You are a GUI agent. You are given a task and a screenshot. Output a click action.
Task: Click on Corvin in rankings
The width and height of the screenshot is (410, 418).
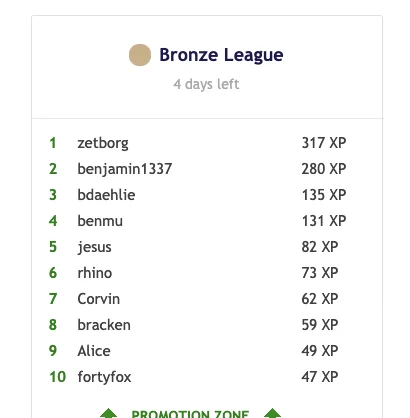point(99,299)
